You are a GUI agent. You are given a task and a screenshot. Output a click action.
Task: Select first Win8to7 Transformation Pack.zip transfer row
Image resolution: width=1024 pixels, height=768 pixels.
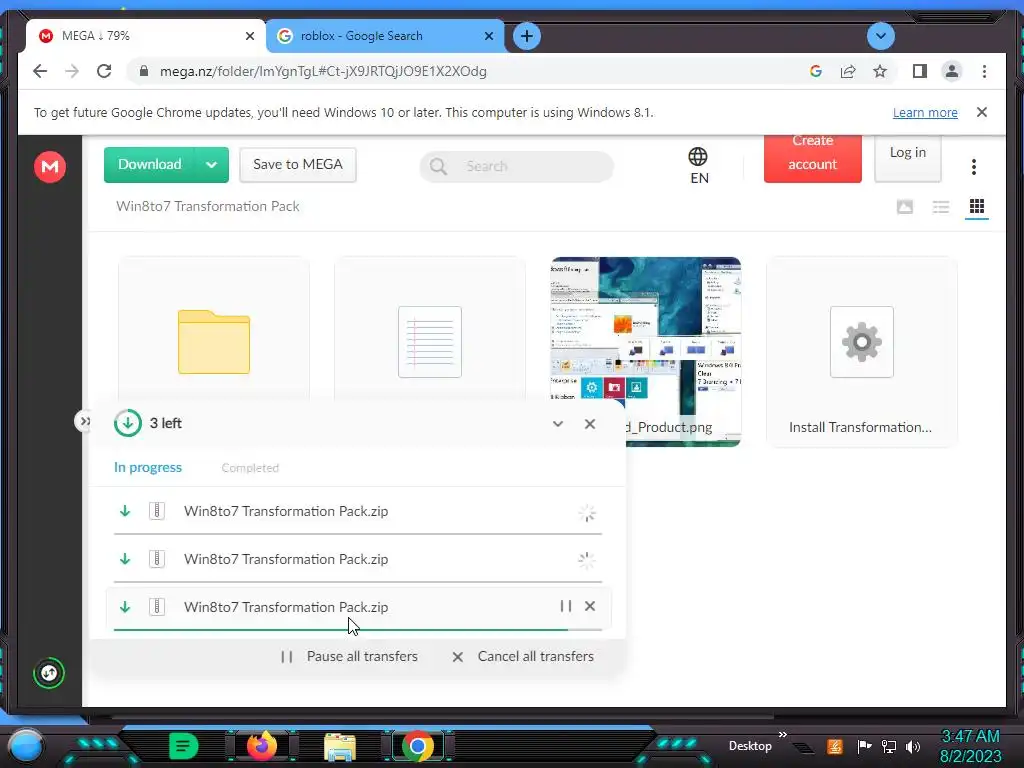(x=358, y=511)
